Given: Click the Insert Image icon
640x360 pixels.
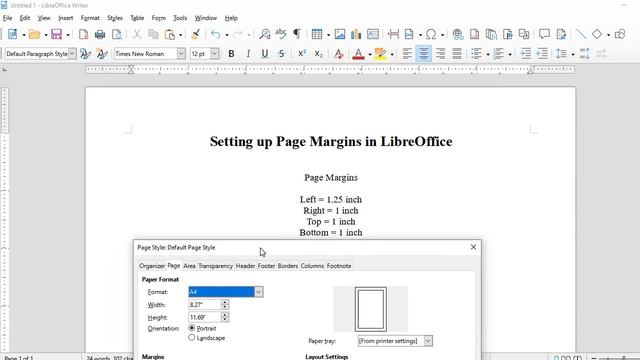Looking at the screenshot, I should 340,34.
